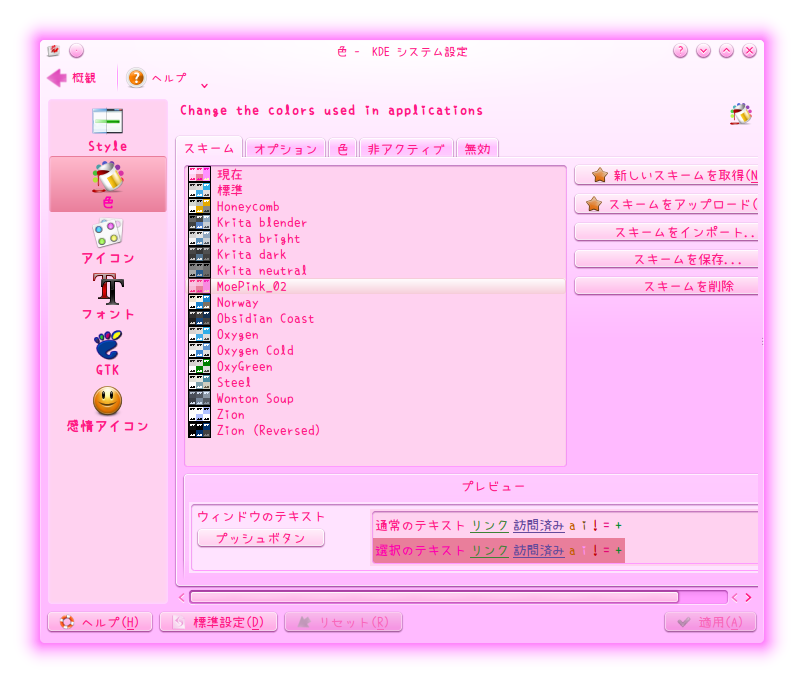The height and width of the screenshot is (683, 804).
Task: Select the Oxygen Cold scheme
Action: point(376,350)
